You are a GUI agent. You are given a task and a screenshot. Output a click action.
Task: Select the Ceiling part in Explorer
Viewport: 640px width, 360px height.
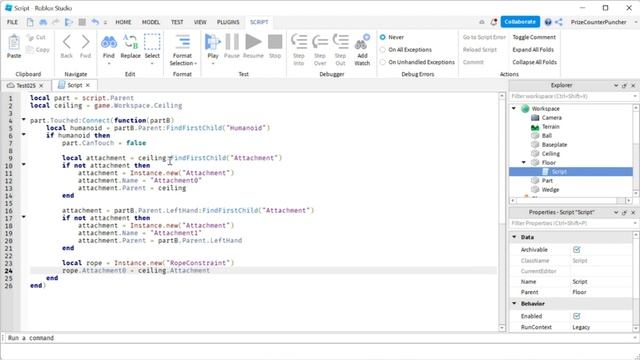point(551,153)
